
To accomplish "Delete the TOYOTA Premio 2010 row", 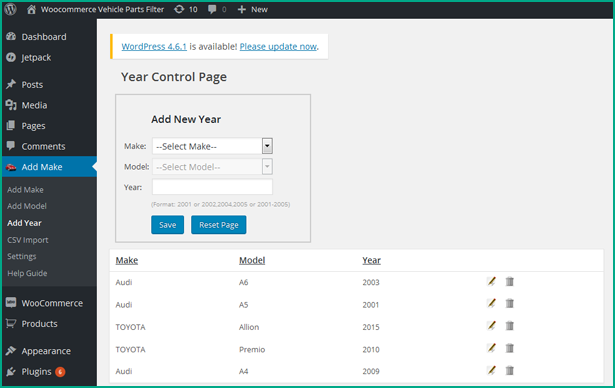I will [x=509, y=348].
